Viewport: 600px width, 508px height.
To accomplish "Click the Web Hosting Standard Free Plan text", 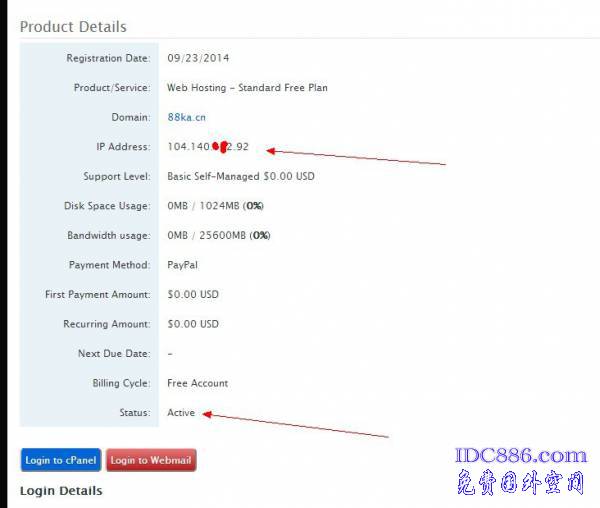I will point(247,88).
